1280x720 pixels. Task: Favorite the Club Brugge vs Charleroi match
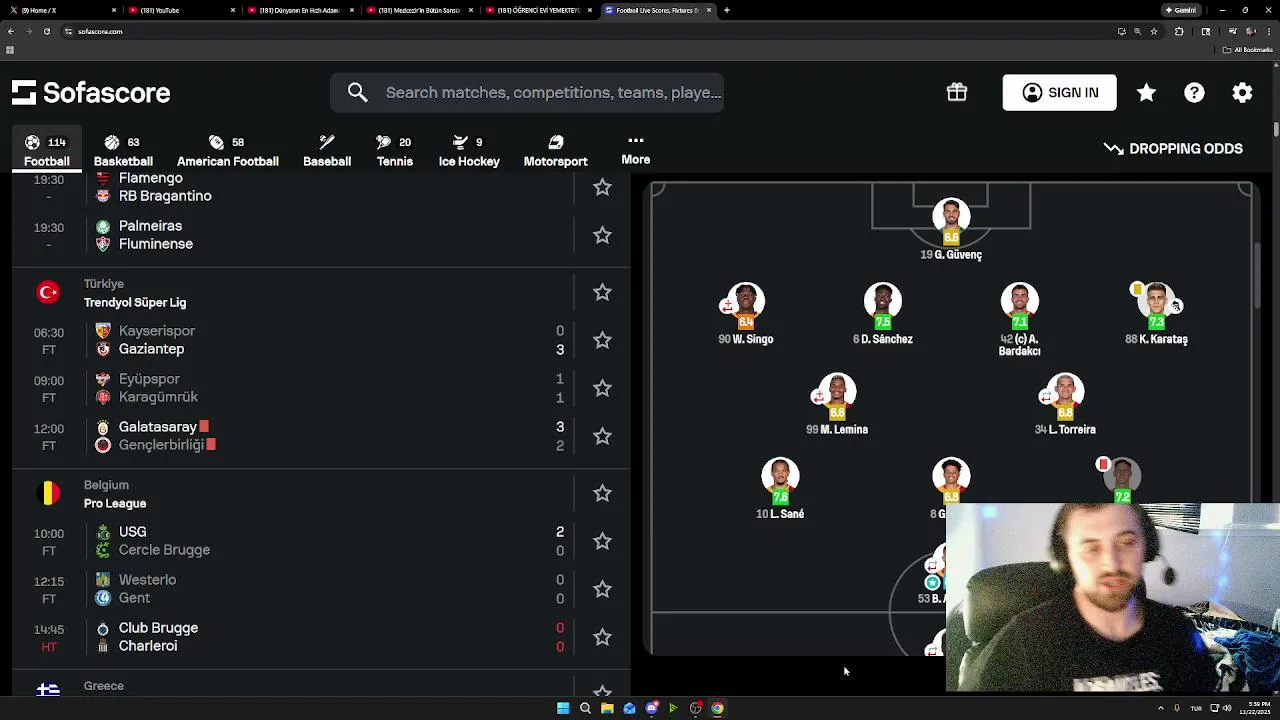(x=602, y=637)
